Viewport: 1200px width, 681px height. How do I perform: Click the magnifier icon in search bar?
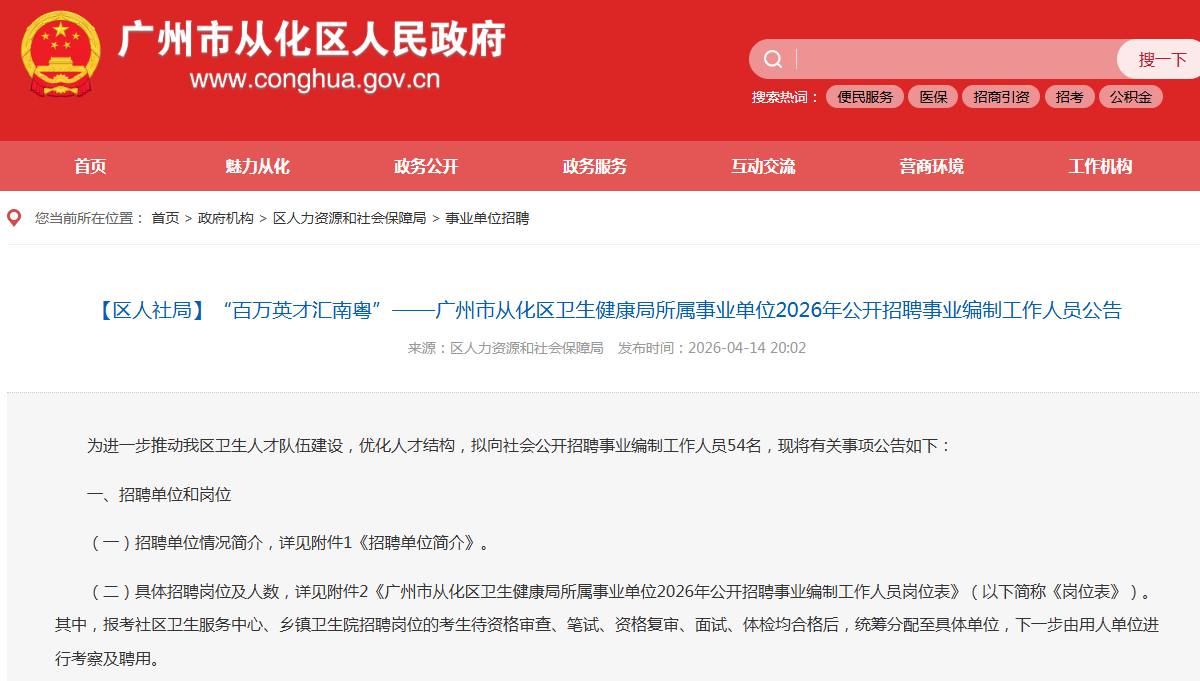click(772, 59)
